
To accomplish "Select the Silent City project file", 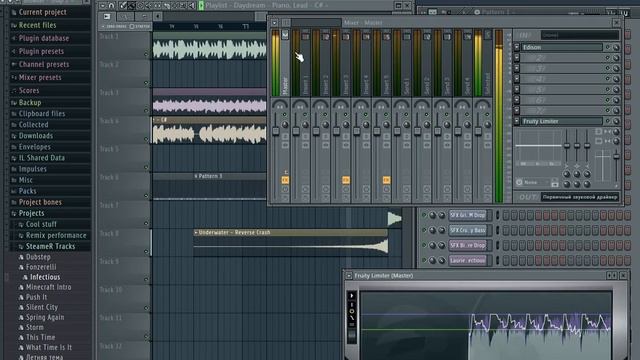I will point(42,307).
